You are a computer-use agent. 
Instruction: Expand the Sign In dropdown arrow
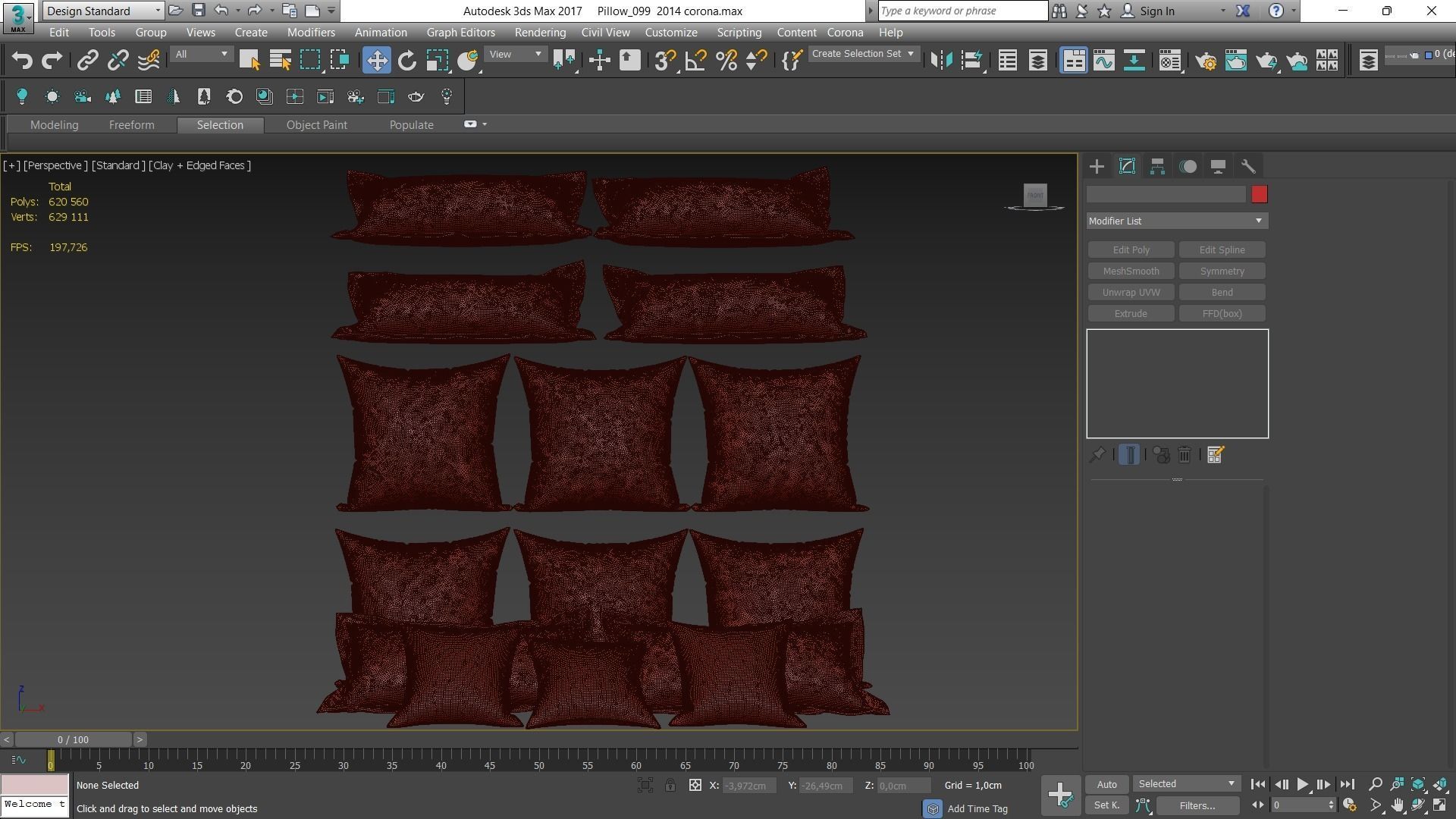point(1222,11)
